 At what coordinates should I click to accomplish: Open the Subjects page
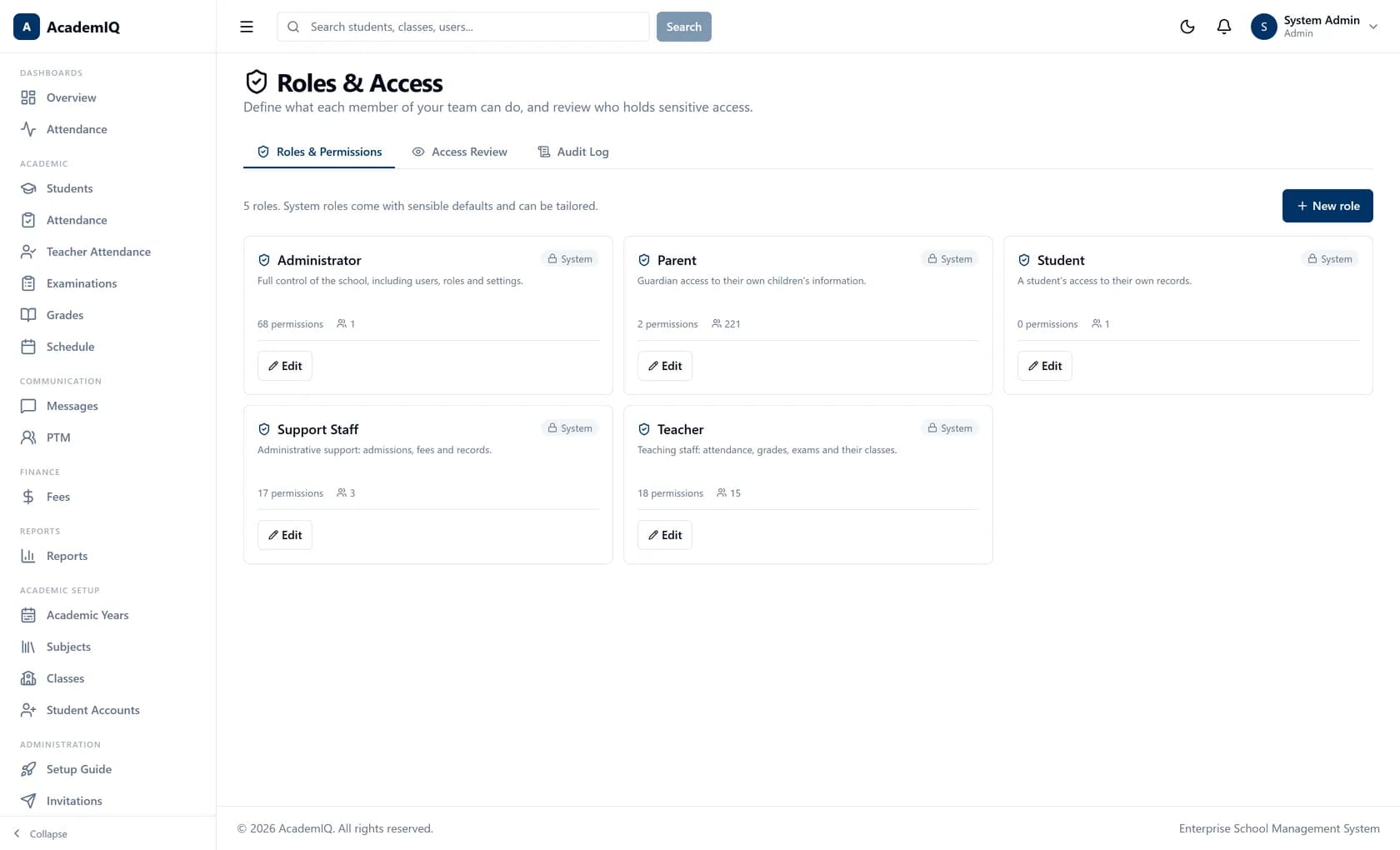click(x=108, y=647)
